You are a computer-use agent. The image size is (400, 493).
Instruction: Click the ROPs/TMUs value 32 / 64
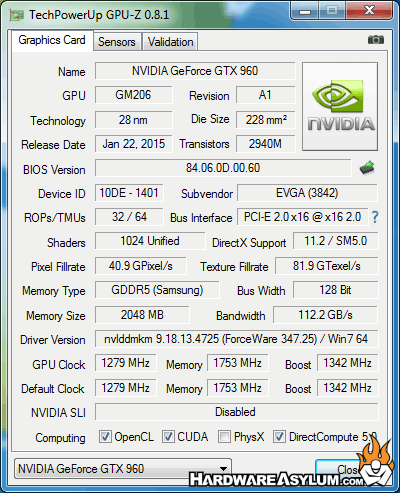click(129, 217)
